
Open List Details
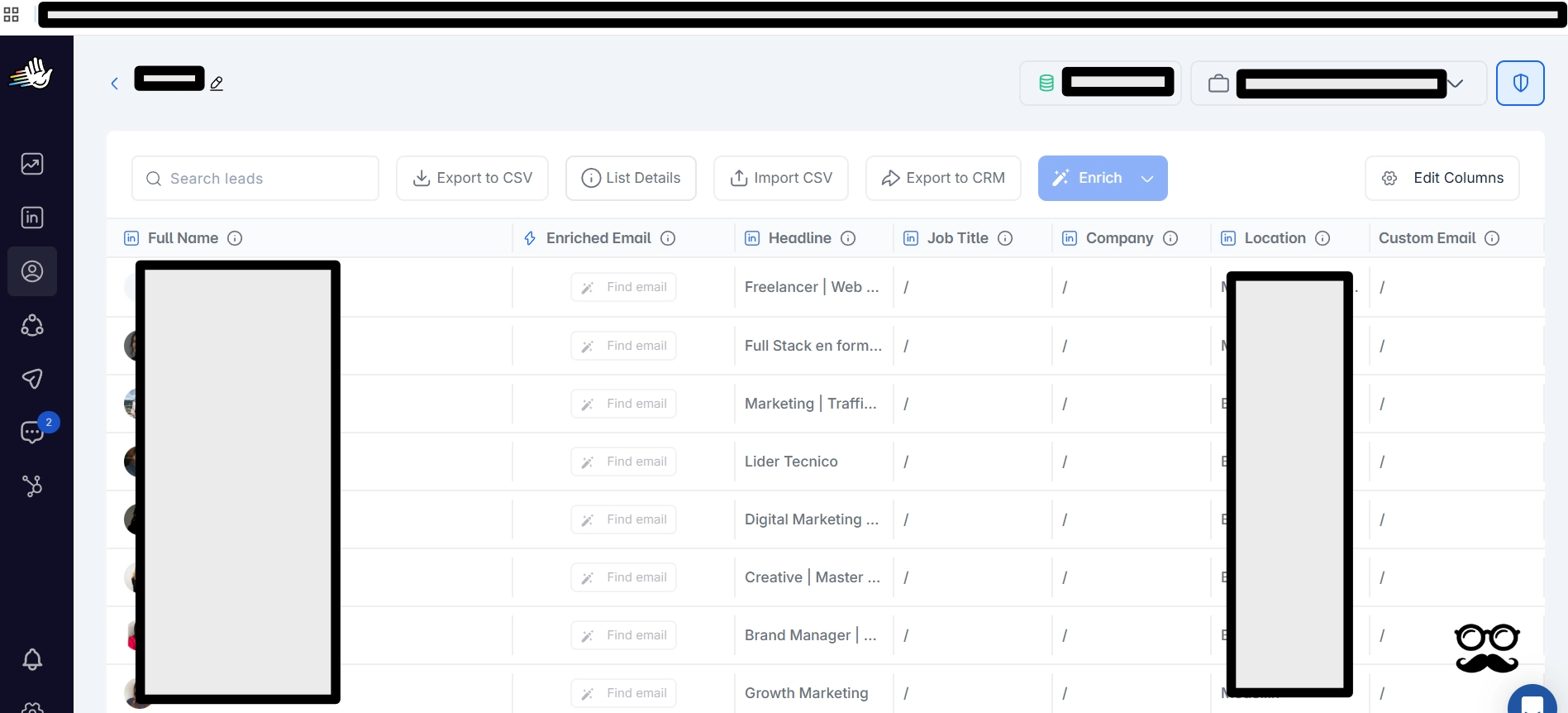click(631, 178)
